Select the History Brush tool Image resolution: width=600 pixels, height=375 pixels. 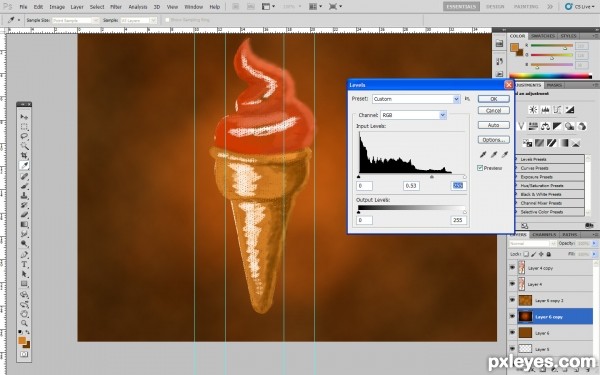tap(24, 205)
